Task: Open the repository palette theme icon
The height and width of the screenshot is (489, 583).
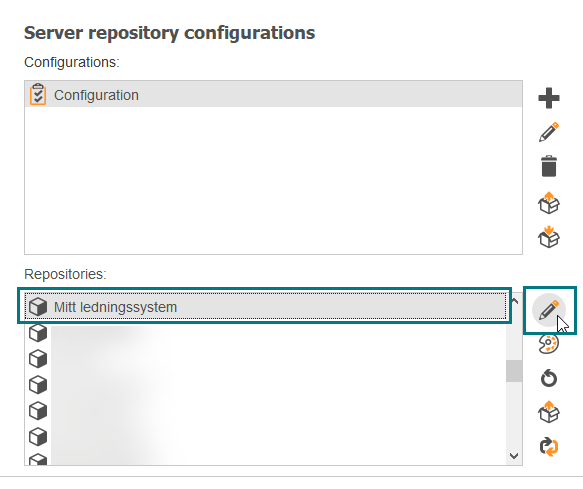Action: point(549,344)
